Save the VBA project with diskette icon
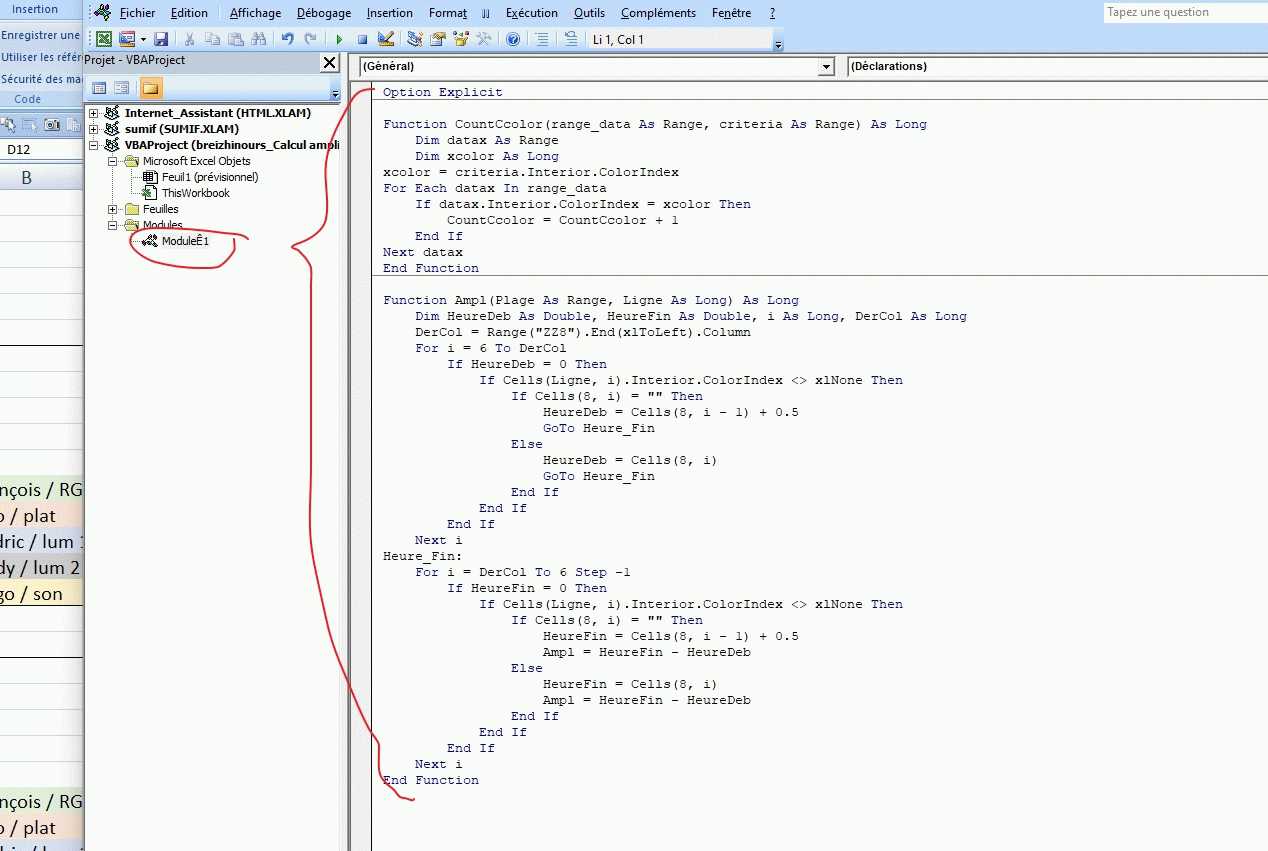The image size is (1268, 851). [160, 39]
